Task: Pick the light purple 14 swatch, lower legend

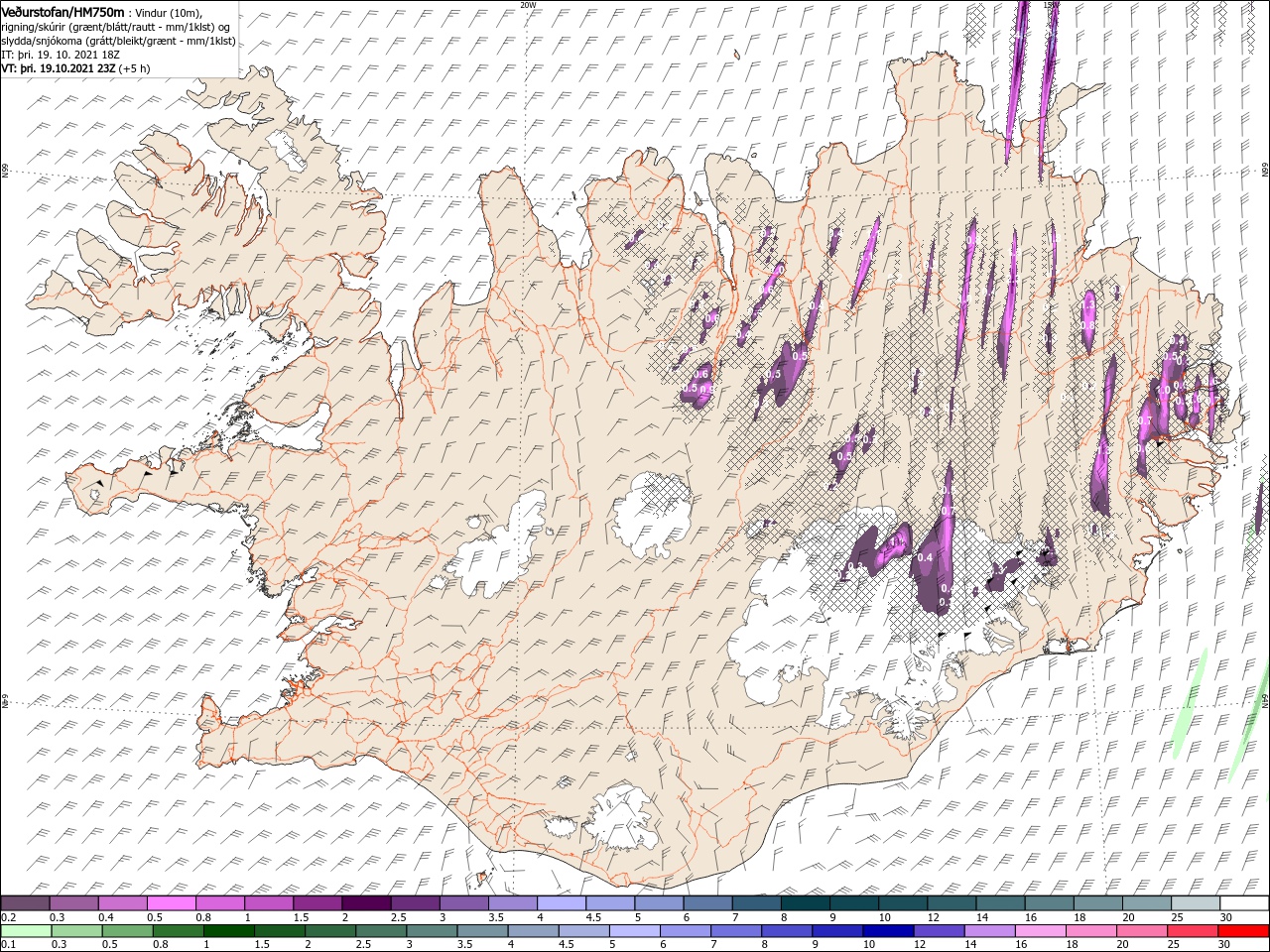Action: pos(990,931)
